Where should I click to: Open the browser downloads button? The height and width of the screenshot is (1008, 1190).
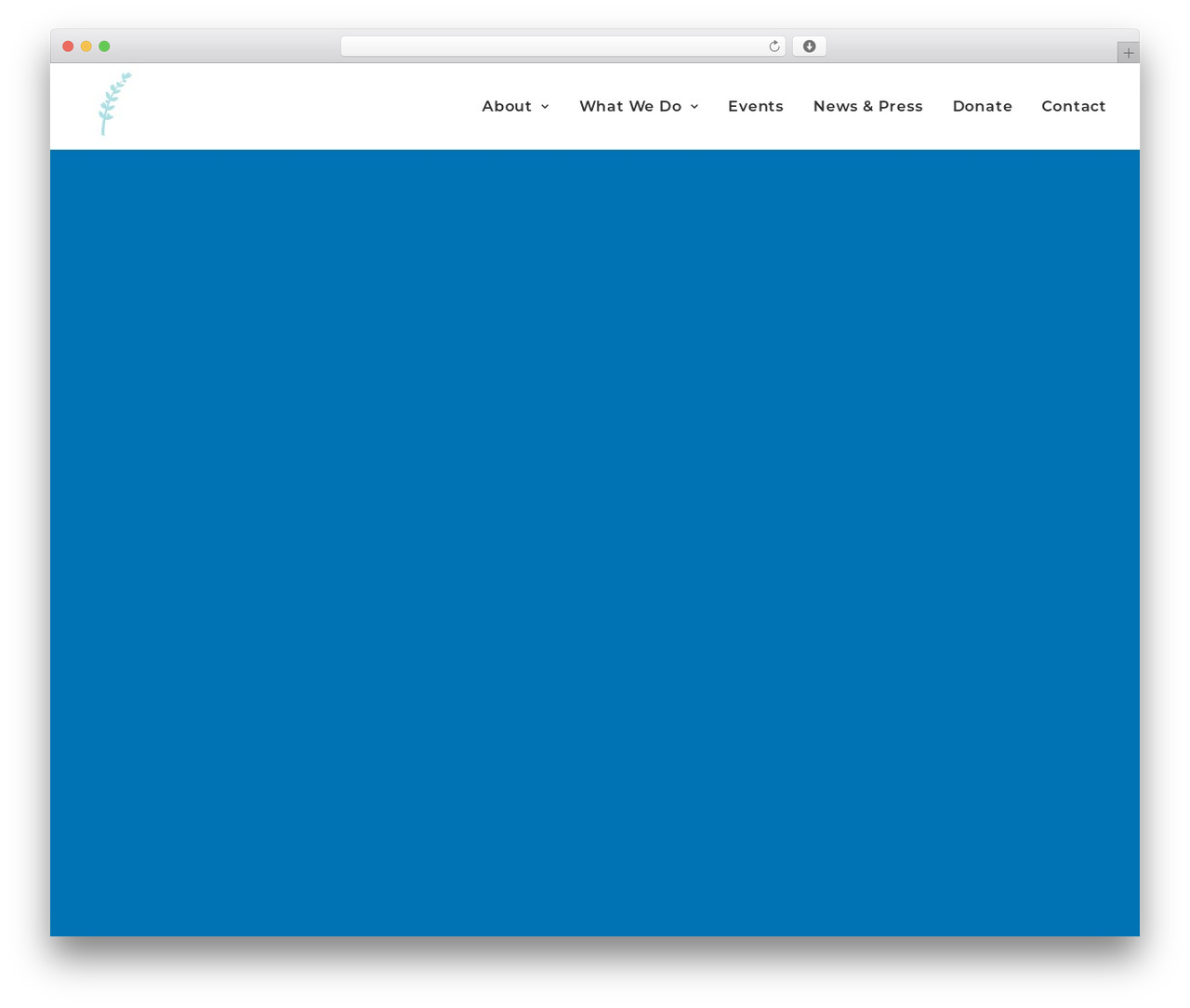coord(809,46)
